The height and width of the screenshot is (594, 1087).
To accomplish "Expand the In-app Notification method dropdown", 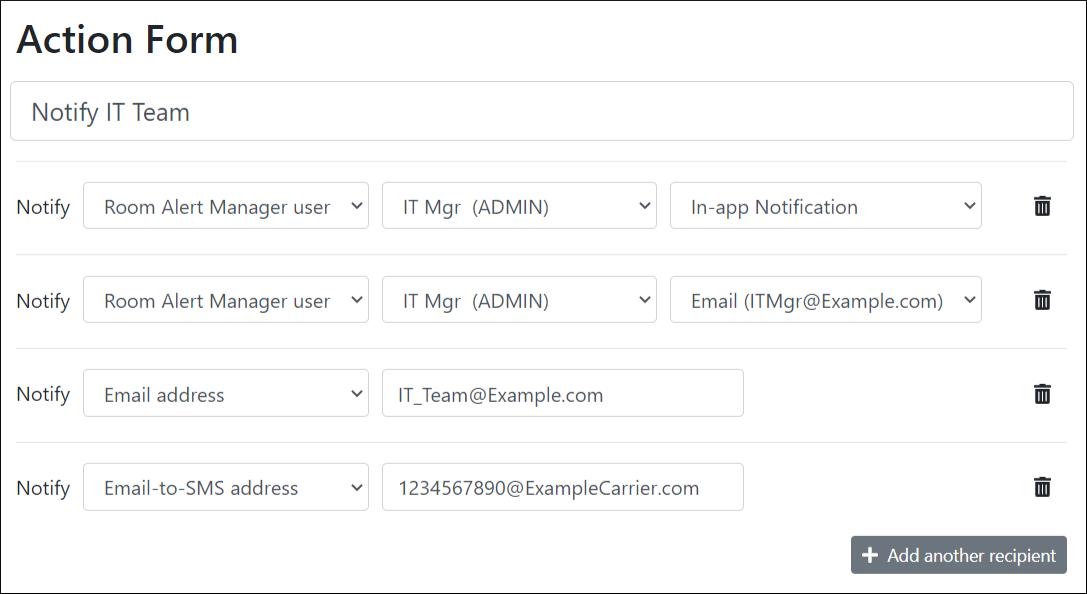I will [825, 206].
